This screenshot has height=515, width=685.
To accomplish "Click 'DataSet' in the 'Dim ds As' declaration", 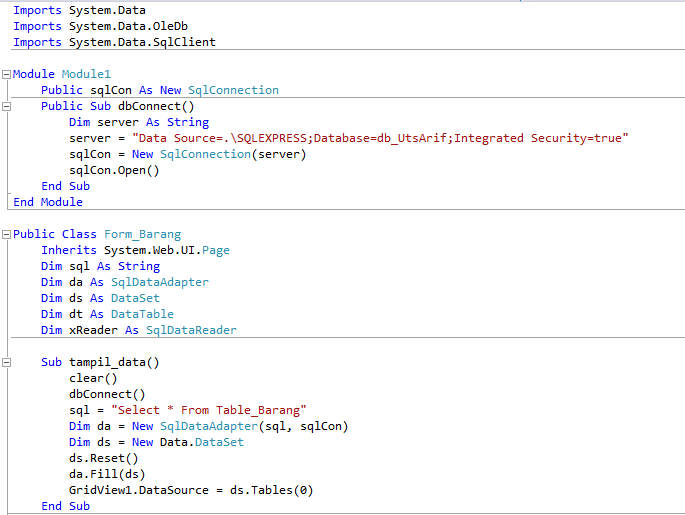I will tap(135, 298).
